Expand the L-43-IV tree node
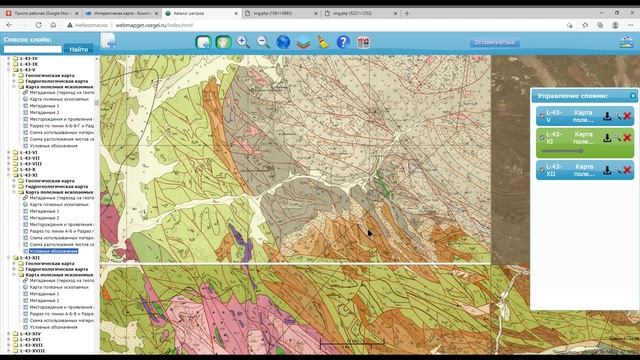This screenshot has width=640, height=360. (9, 58)
